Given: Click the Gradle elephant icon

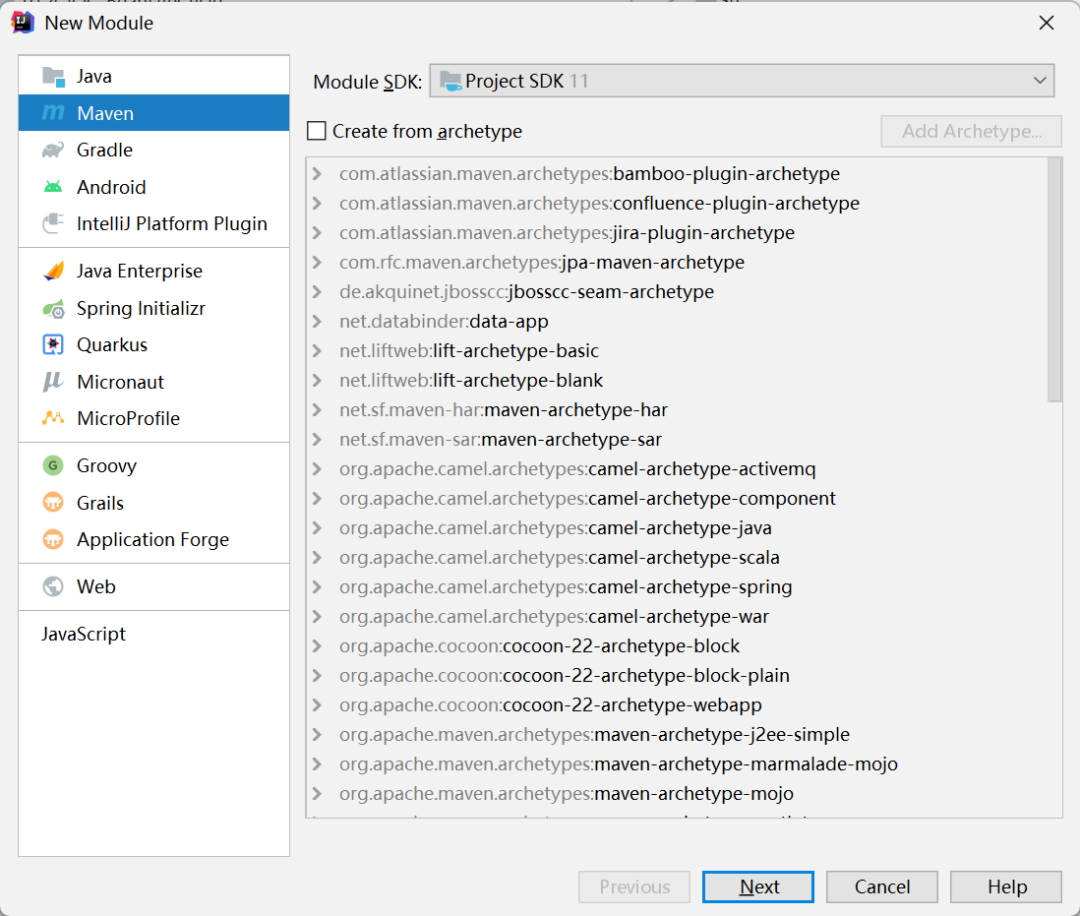Looking at the screenshot, I should pos(53,150).
